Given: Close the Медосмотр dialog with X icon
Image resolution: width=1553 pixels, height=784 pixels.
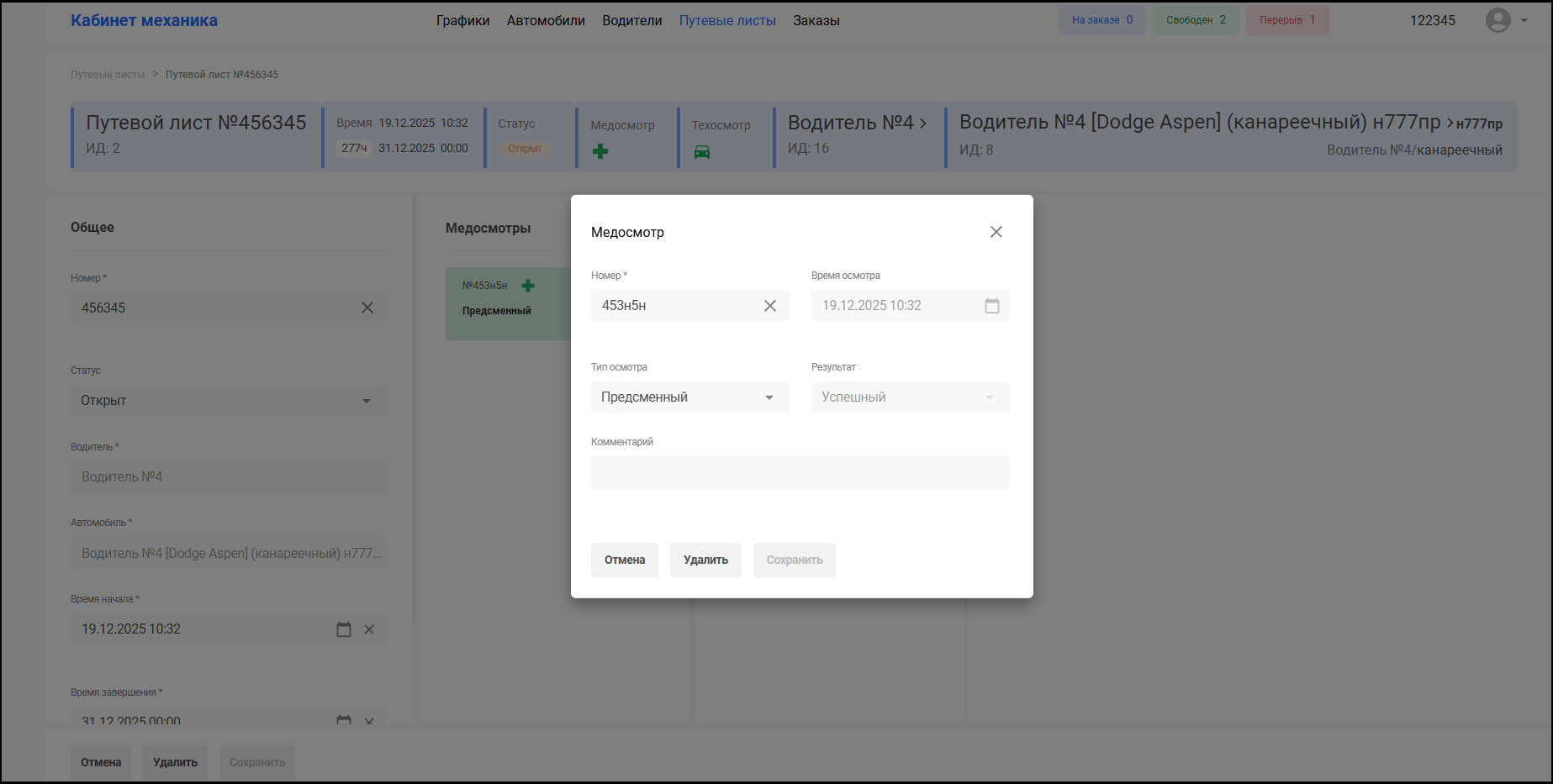Looking at the screenshot, I should pos(996,232).
